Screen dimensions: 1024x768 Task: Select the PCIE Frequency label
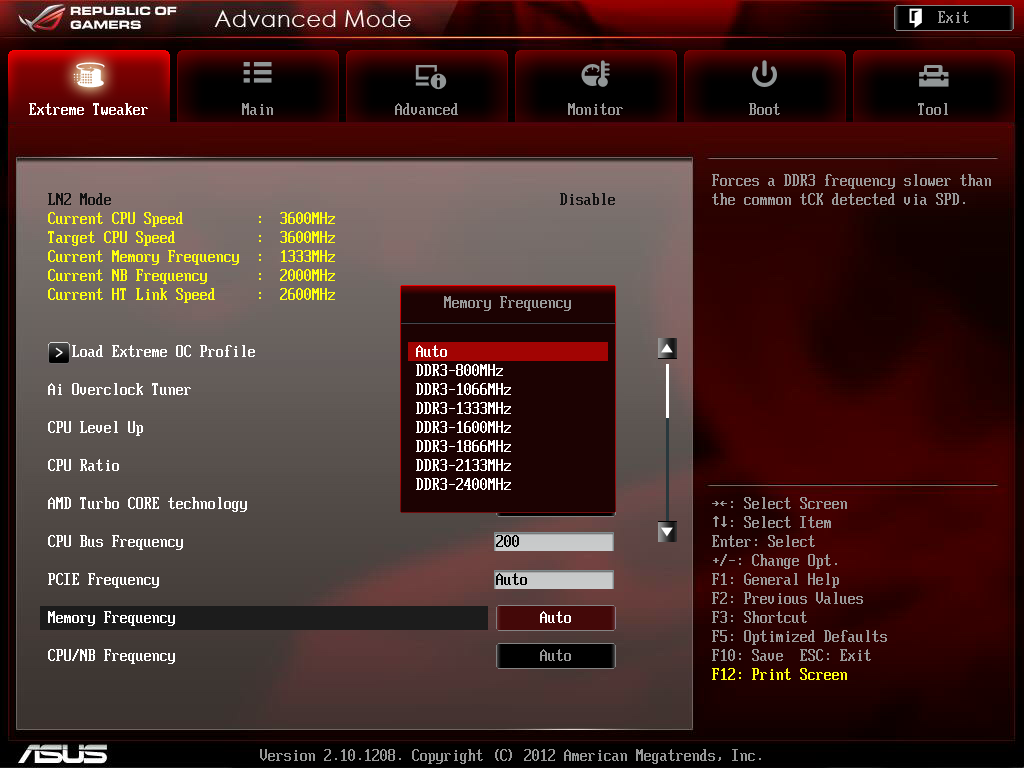point(103,579)
